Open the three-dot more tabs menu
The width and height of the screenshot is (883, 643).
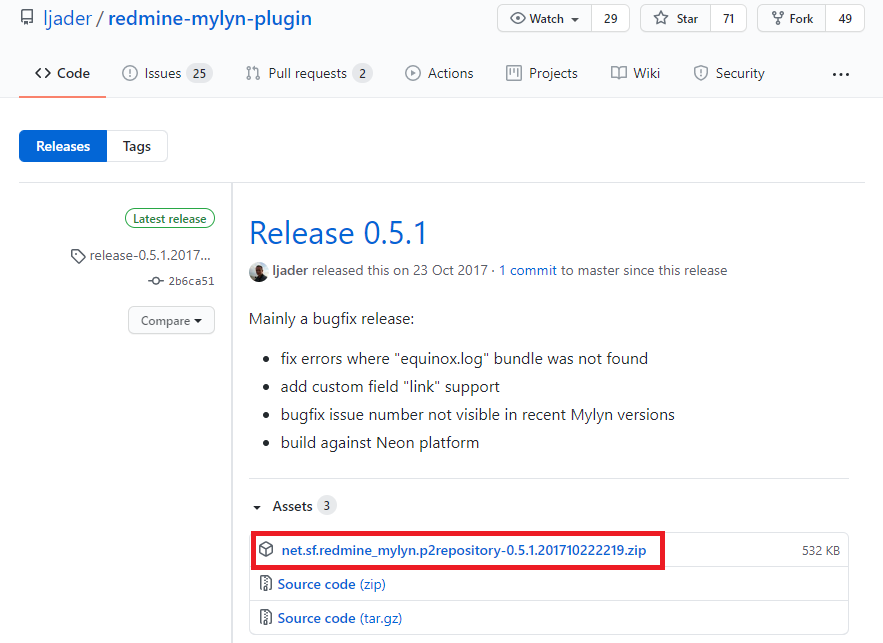coord(840,74)
